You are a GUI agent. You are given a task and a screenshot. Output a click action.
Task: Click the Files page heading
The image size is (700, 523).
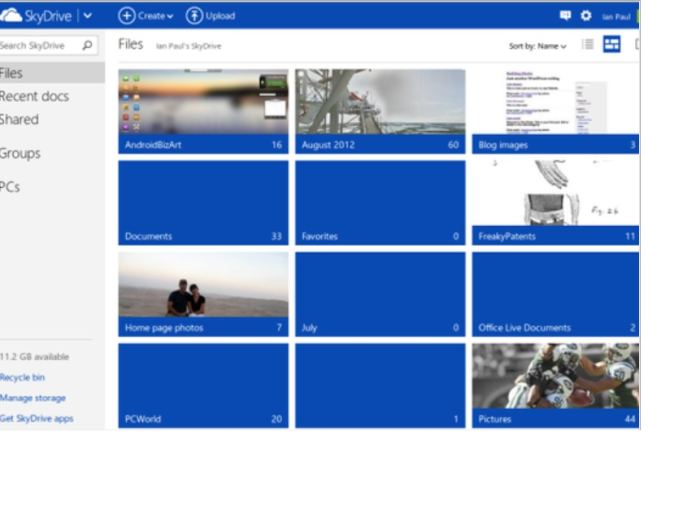tap(130, 44)
